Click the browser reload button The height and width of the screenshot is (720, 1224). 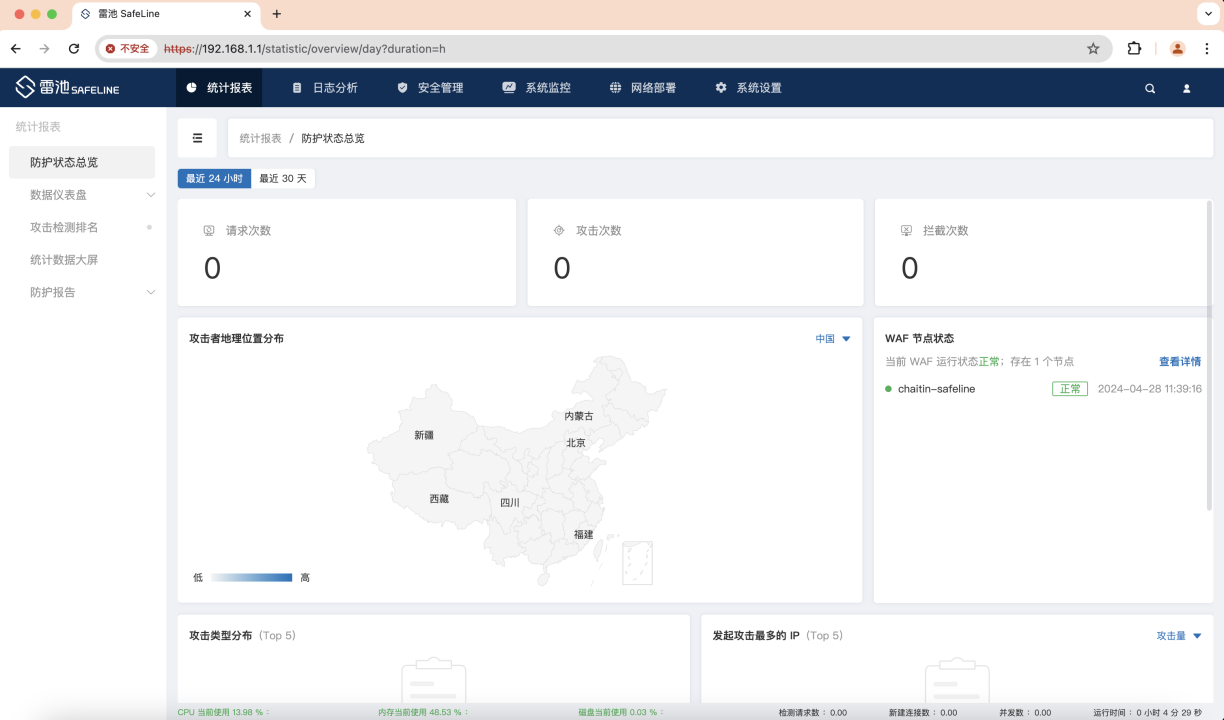point(74,48)
